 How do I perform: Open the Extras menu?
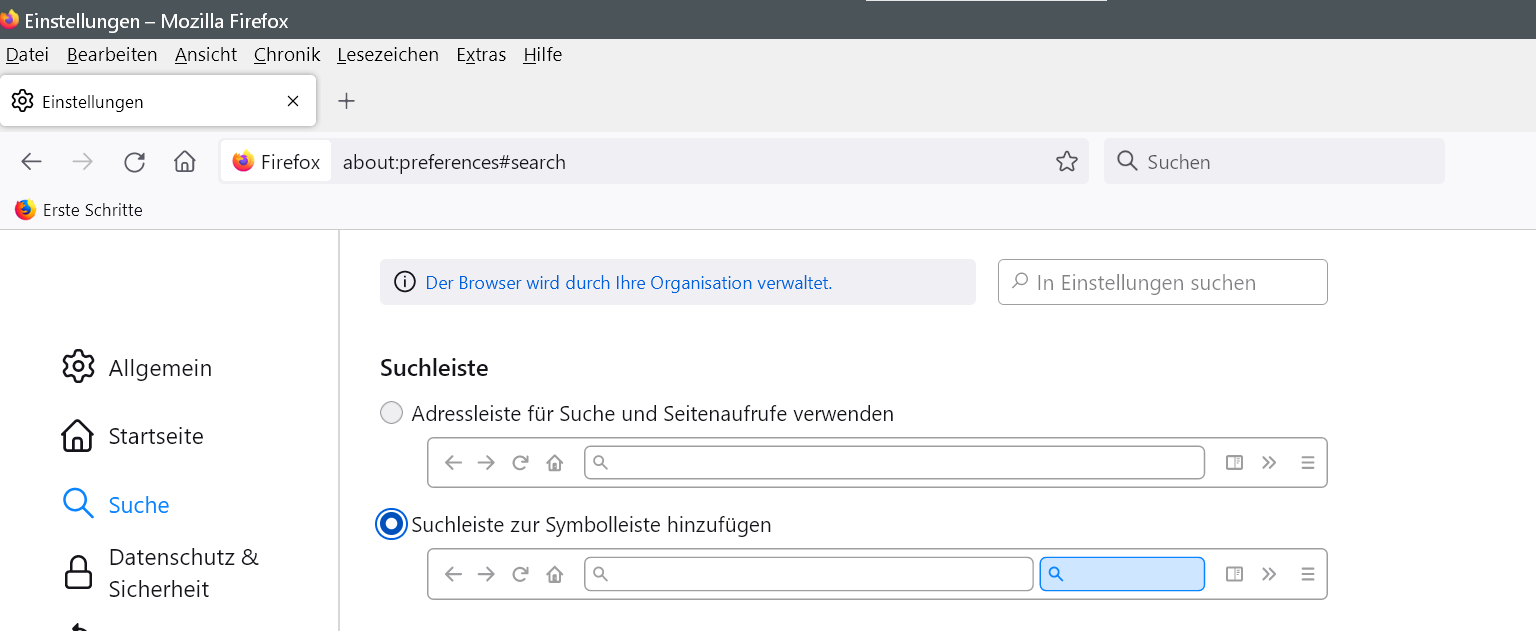coord(481,55)
